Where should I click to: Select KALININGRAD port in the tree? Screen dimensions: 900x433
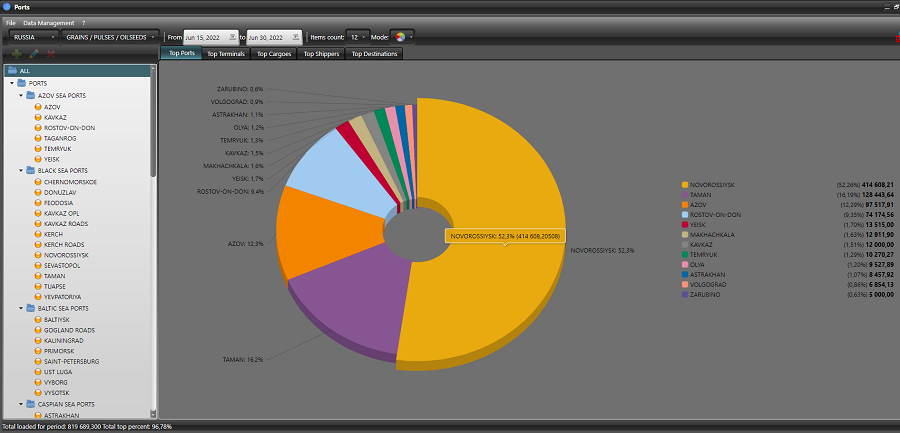[63, 341]
